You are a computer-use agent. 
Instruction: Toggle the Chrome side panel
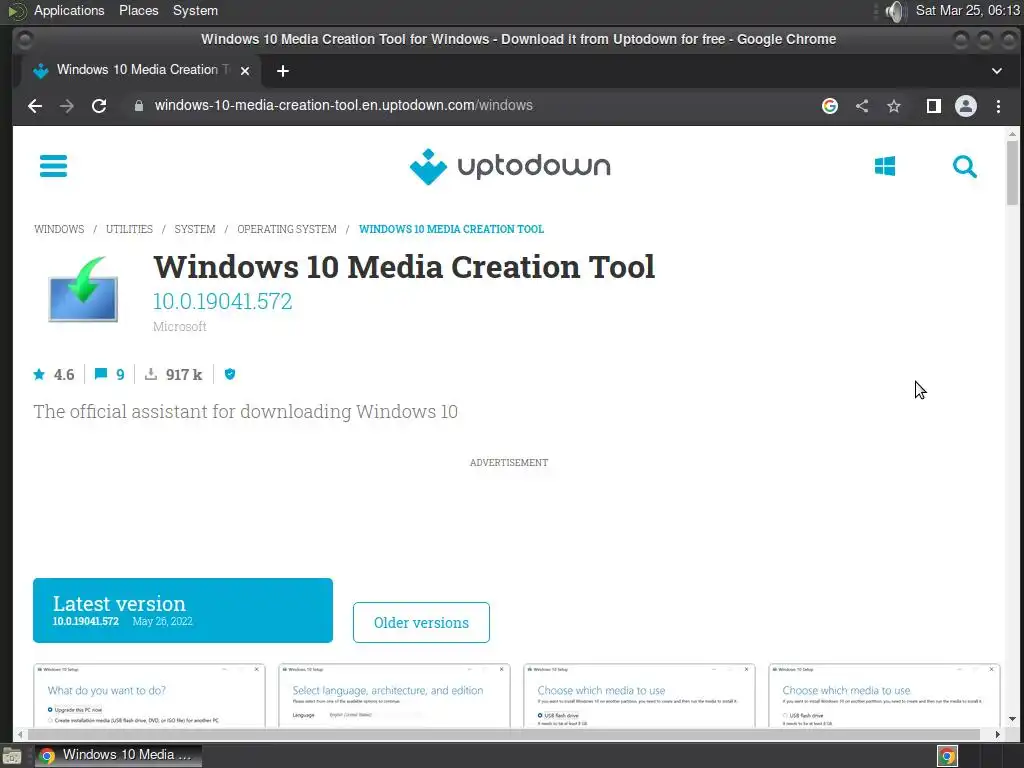[x=934, y=106]
